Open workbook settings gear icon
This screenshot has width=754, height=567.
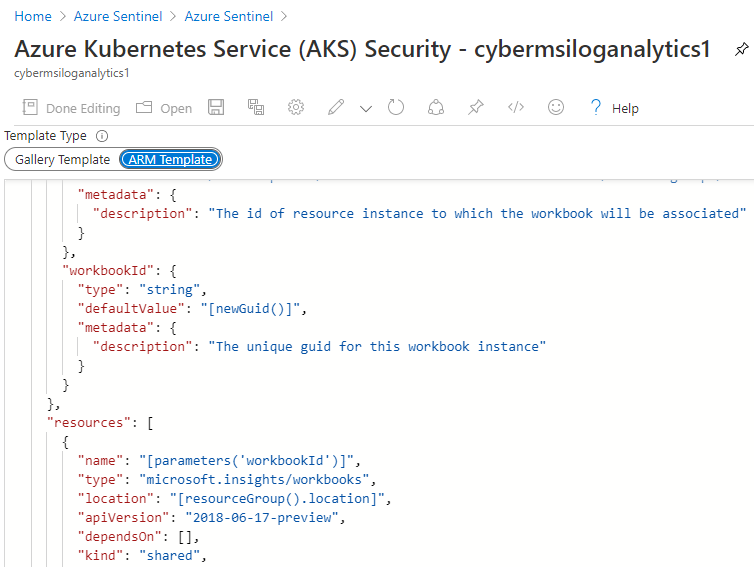click(x=296, y=107)
